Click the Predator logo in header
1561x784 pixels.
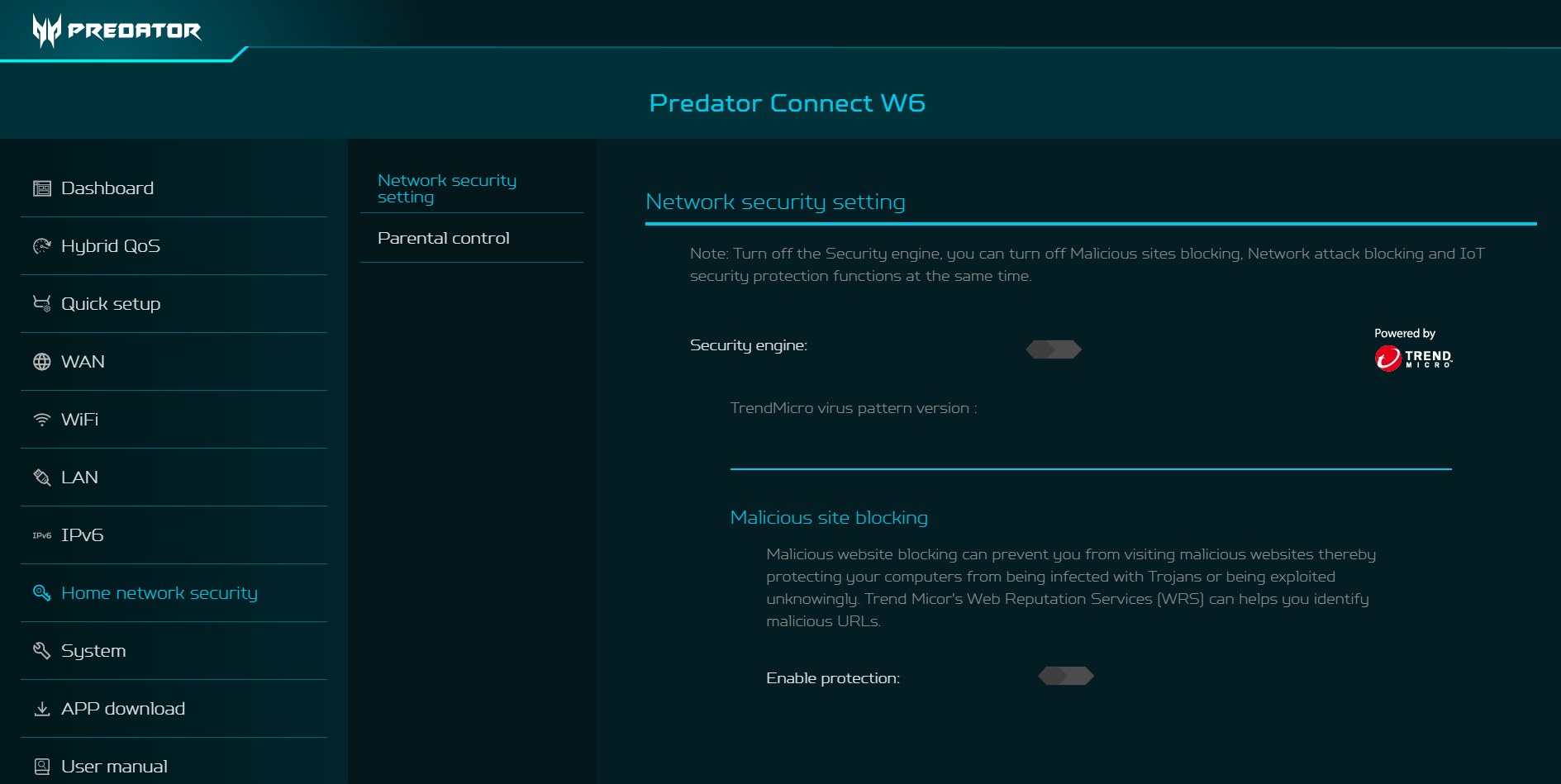click(x=117, y=31)
